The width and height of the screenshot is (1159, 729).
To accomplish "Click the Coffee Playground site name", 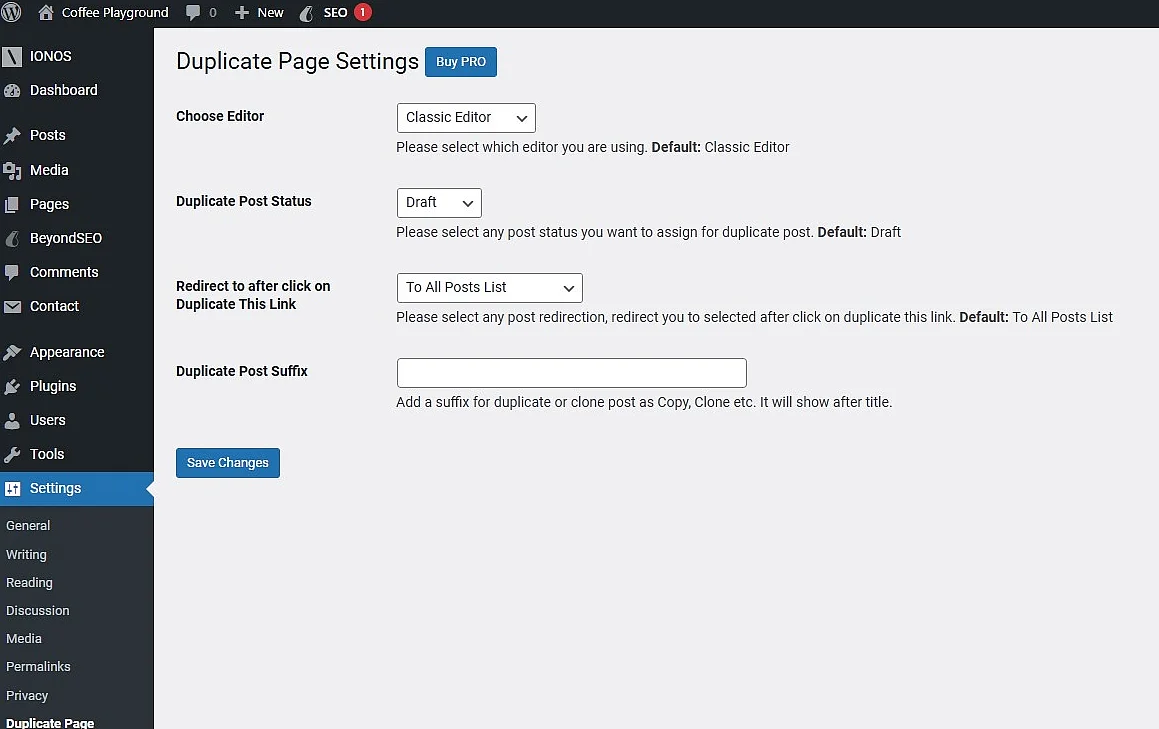I will point(115,13).
